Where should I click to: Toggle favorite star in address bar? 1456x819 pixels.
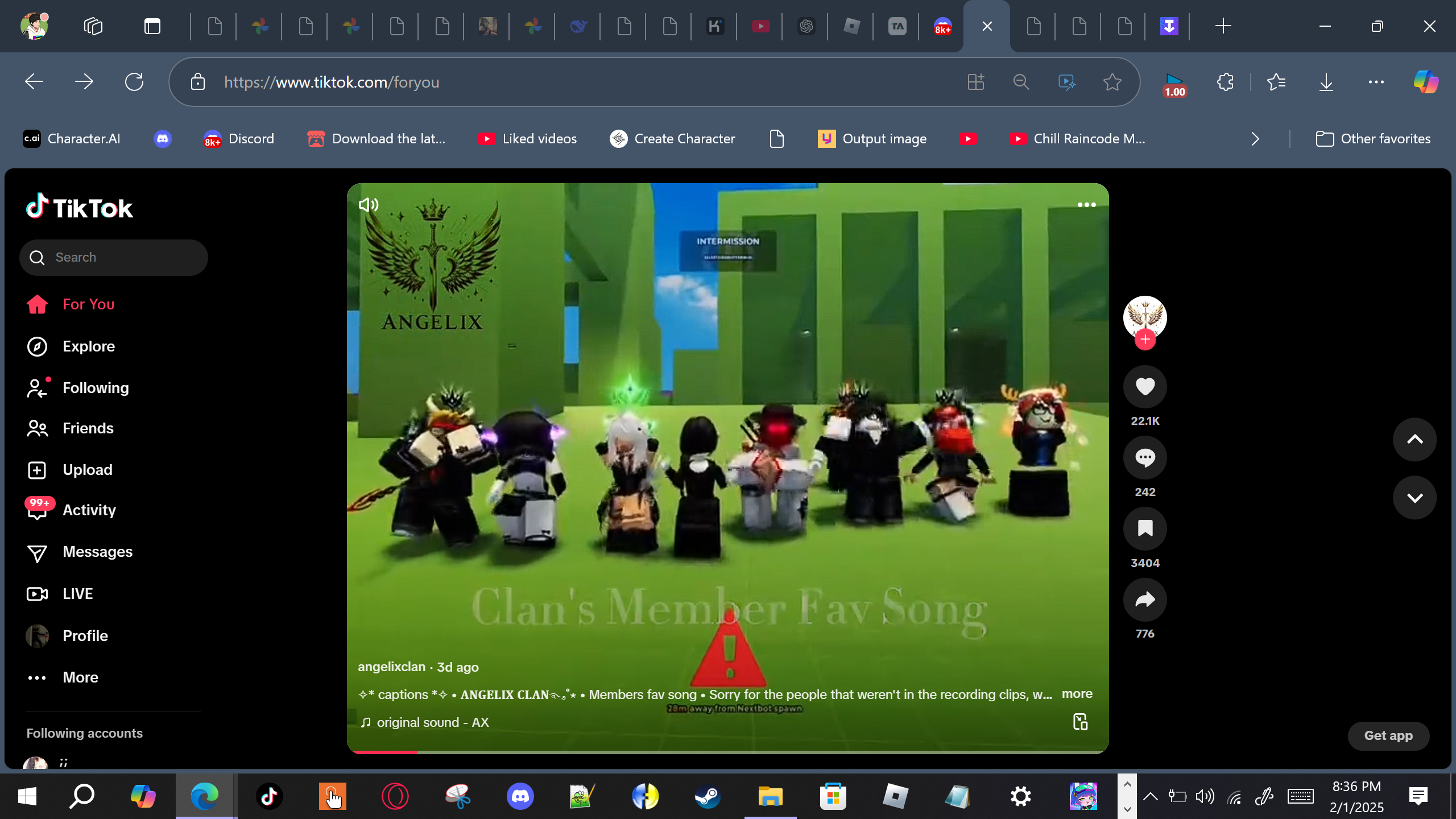pos(1112,82)
